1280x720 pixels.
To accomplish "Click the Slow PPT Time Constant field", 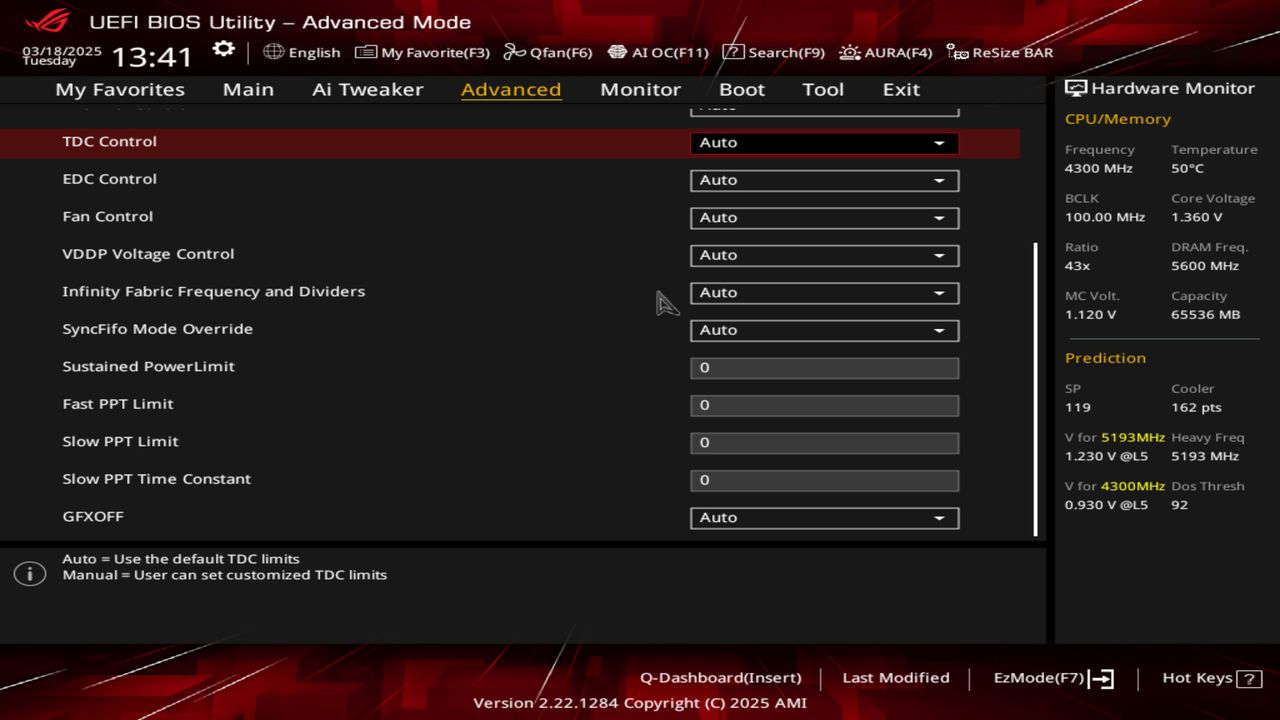I will pos(824,480).
